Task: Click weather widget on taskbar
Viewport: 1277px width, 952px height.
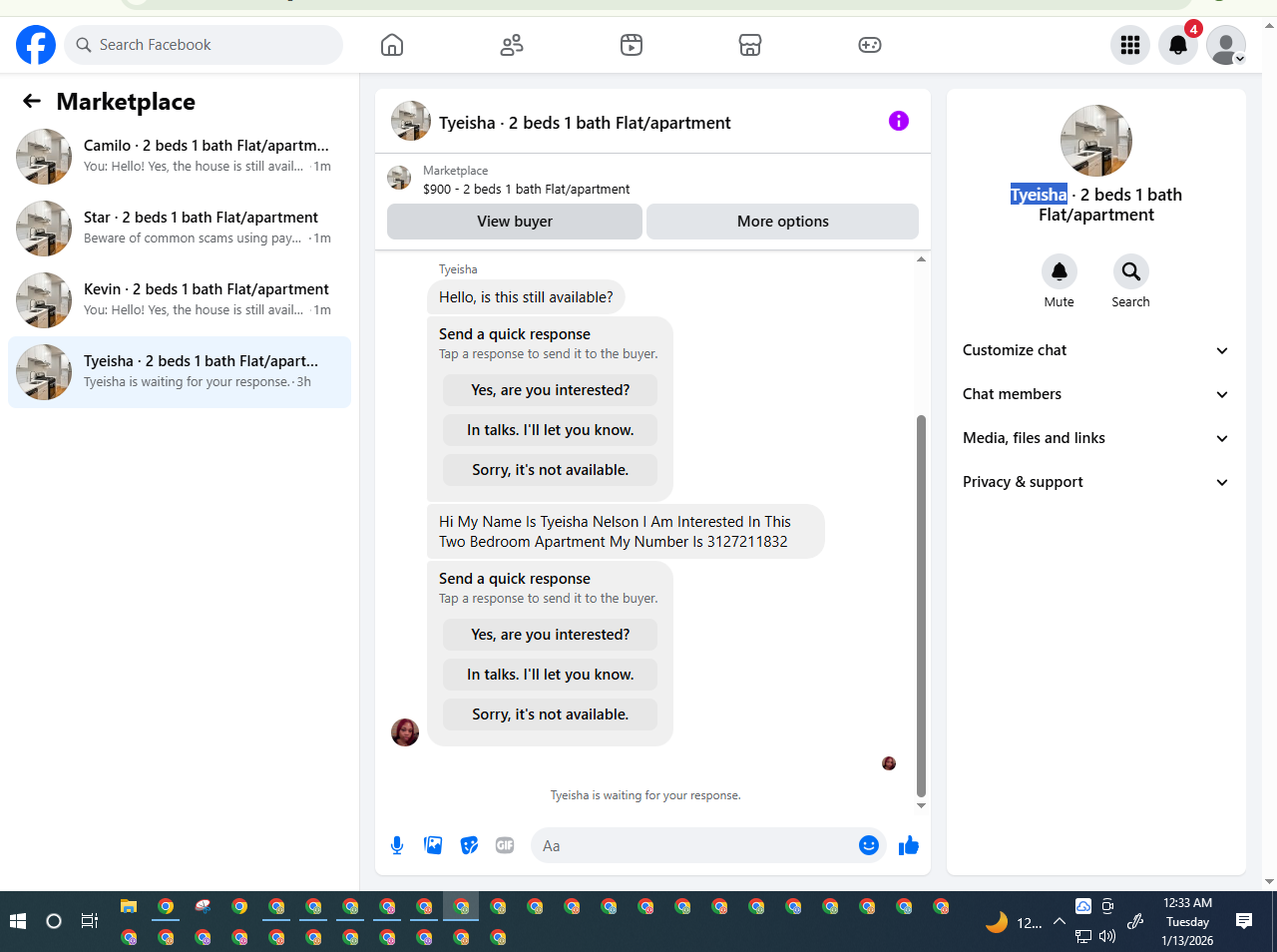Action: coord(1014,922)
